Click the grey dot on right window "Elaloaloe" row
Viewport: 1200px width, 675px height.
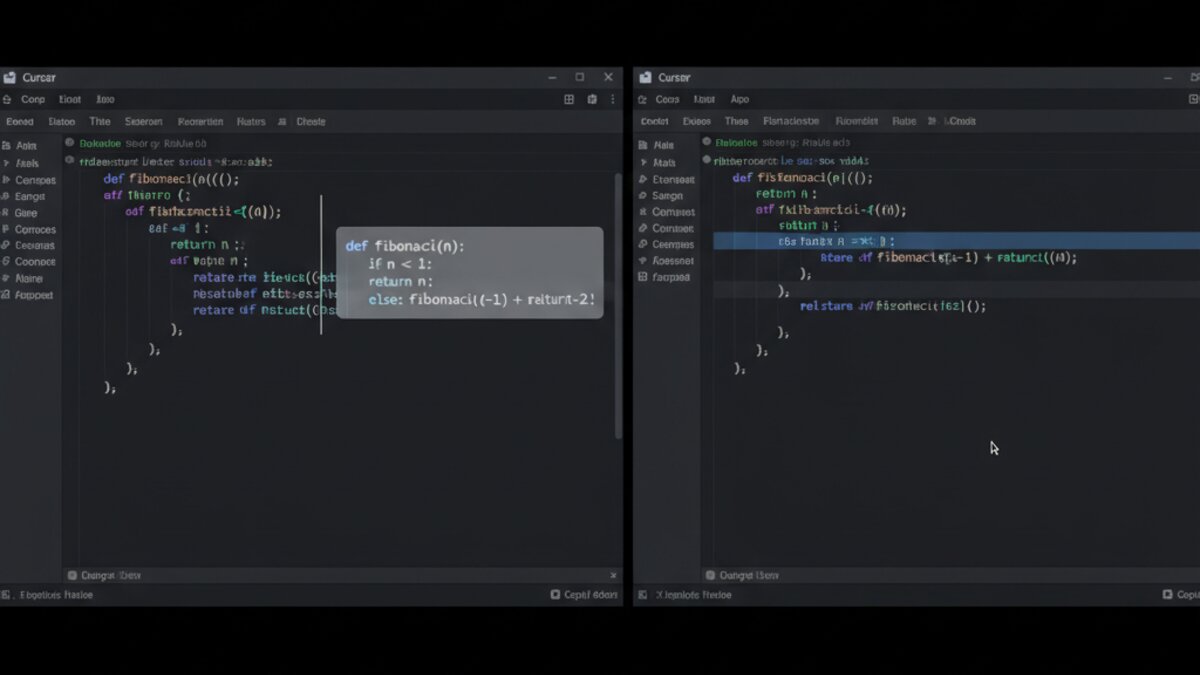(706, 143)
